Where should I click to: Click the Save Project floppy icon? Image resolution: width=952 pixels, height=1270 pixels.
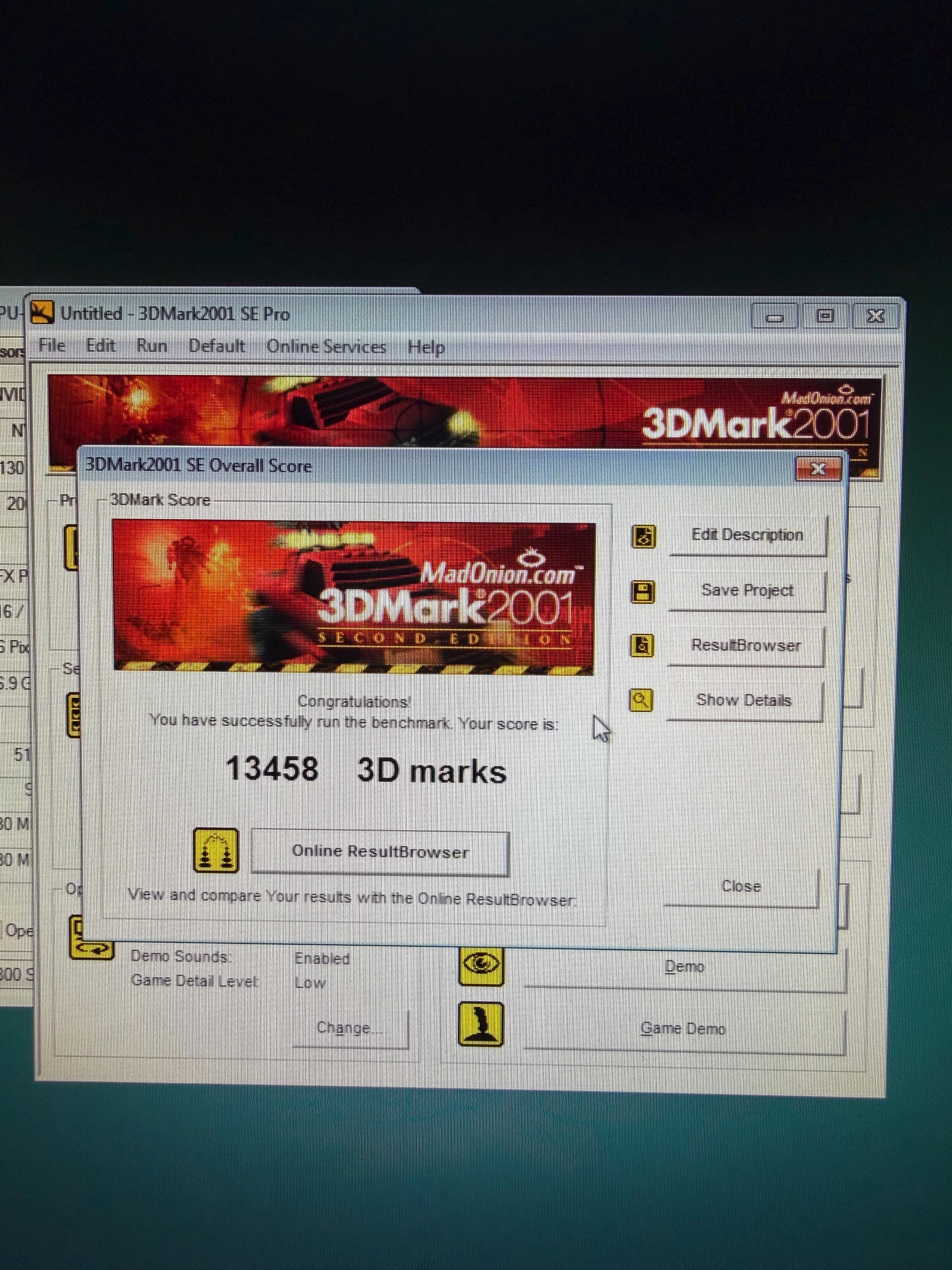[x=643, y=591]
